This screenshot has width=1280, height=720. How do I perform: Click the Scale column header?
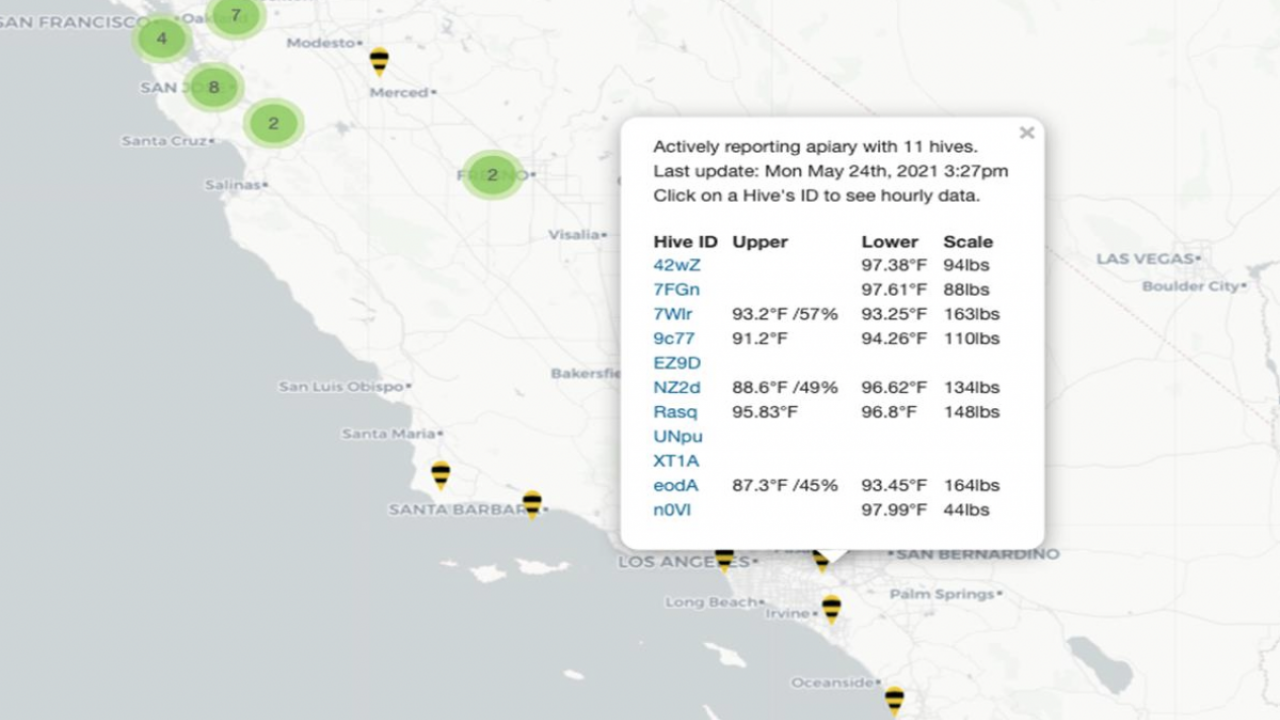point(968,242)
